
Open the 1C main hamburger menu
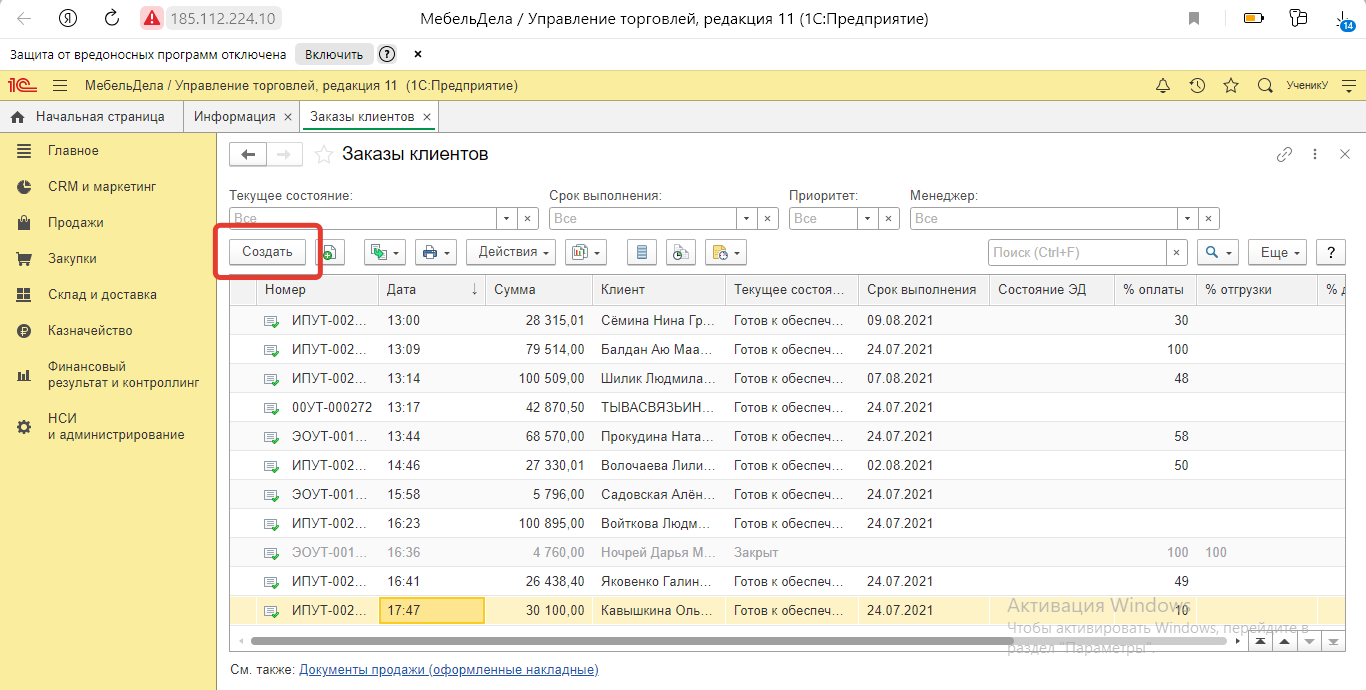[x=60, y=86]
